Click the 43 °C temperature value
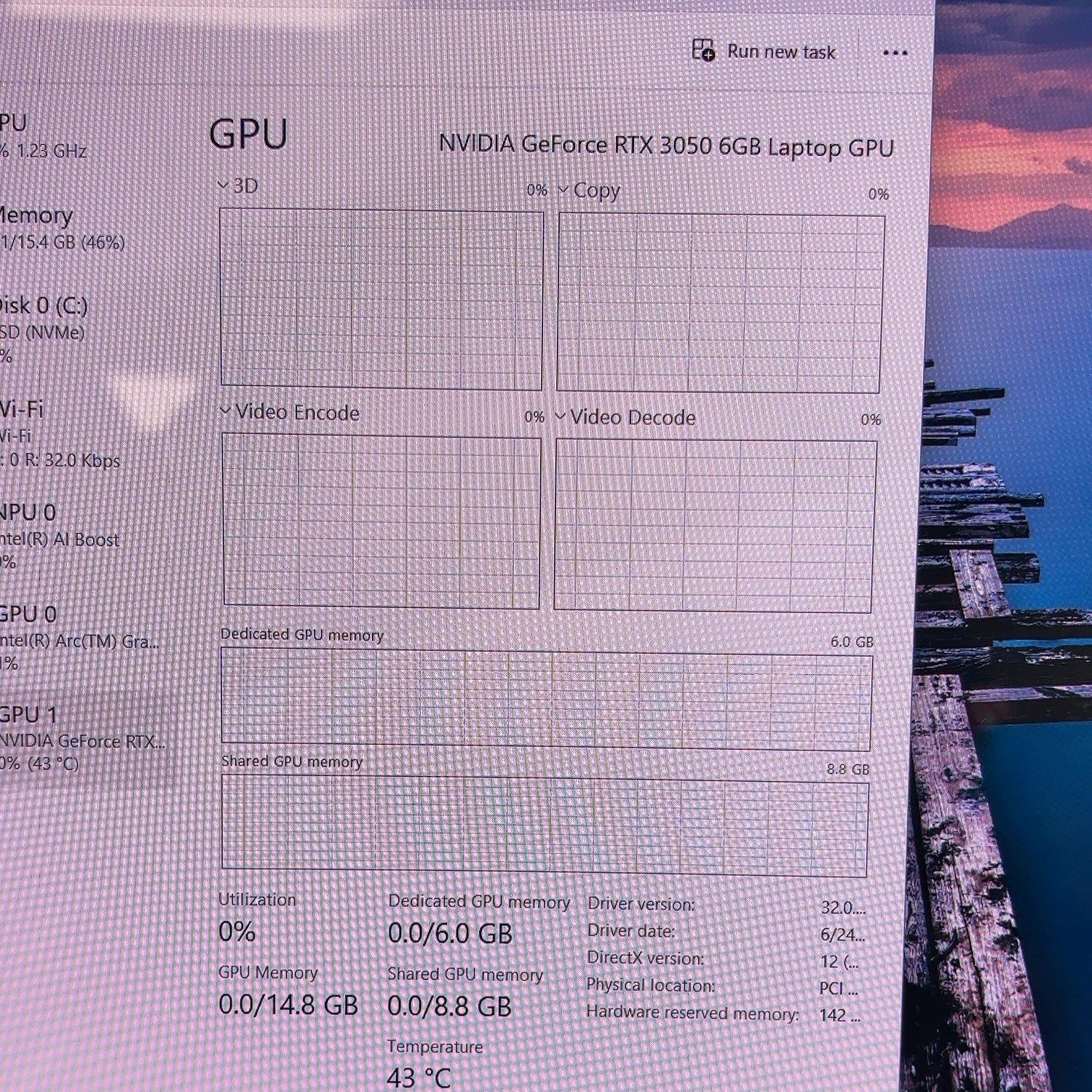This screenshot has width=1092, height=1092. point(419,1077)
